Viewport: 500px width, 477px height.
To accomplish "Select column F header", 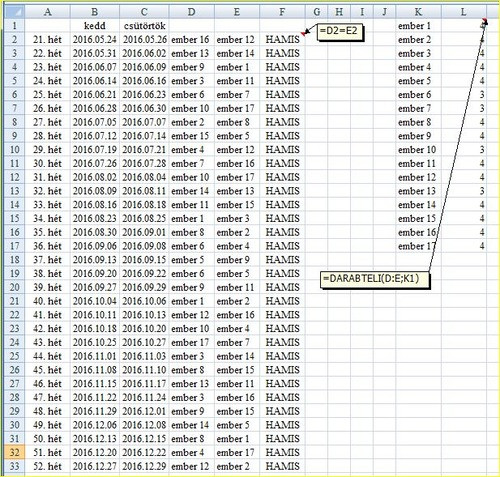I will point(282,12).
